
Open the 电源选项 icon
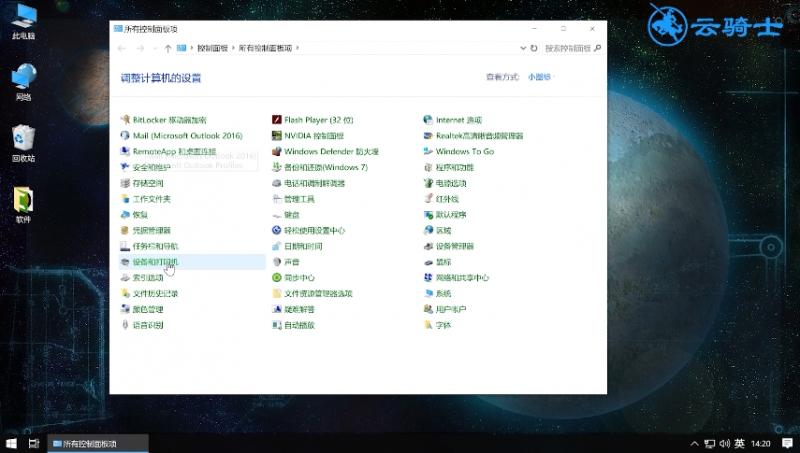coord(428,183)
